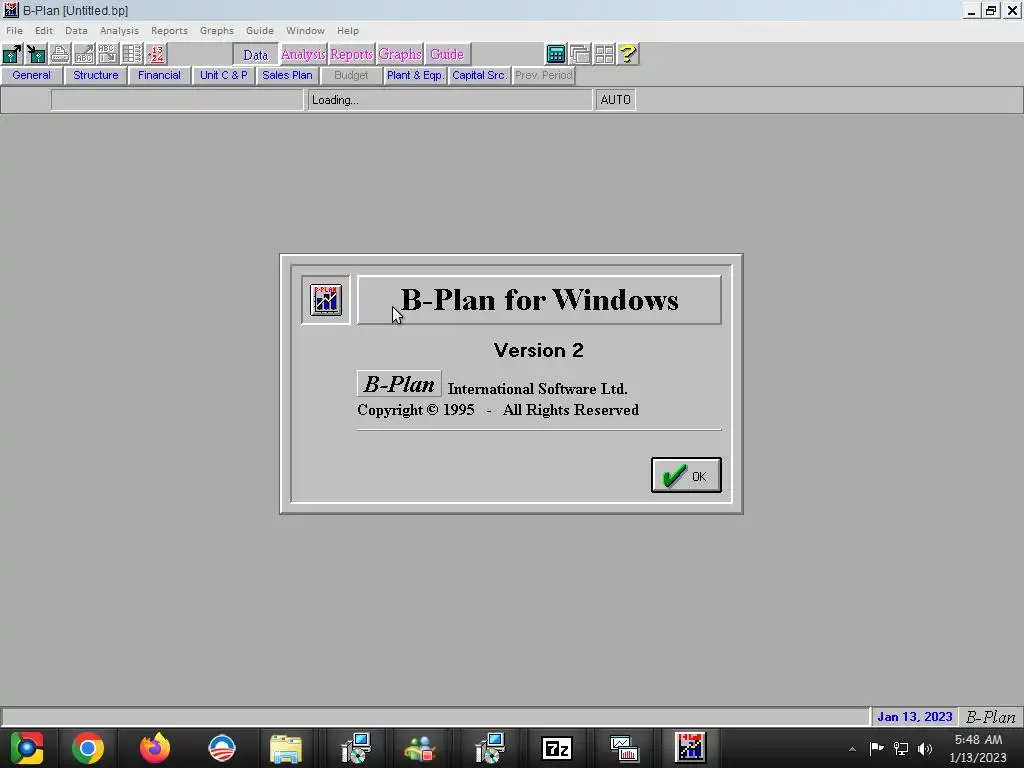Click the tile windows toolbar icon
Viewport: 1024px width, 768px height.
point(604,54)
